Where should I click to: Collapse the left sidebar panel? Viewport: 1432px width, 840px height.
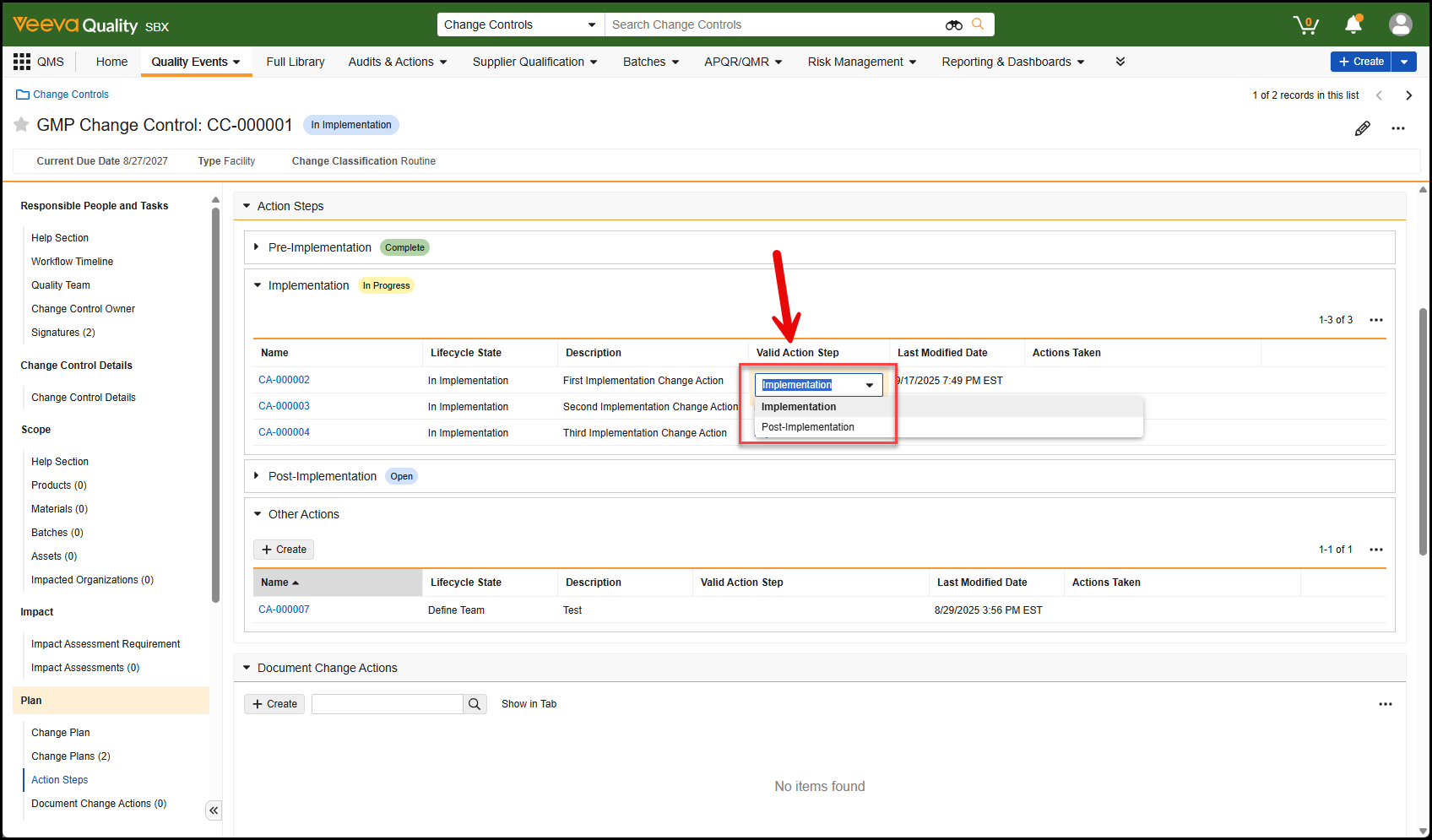coord(214,810)
